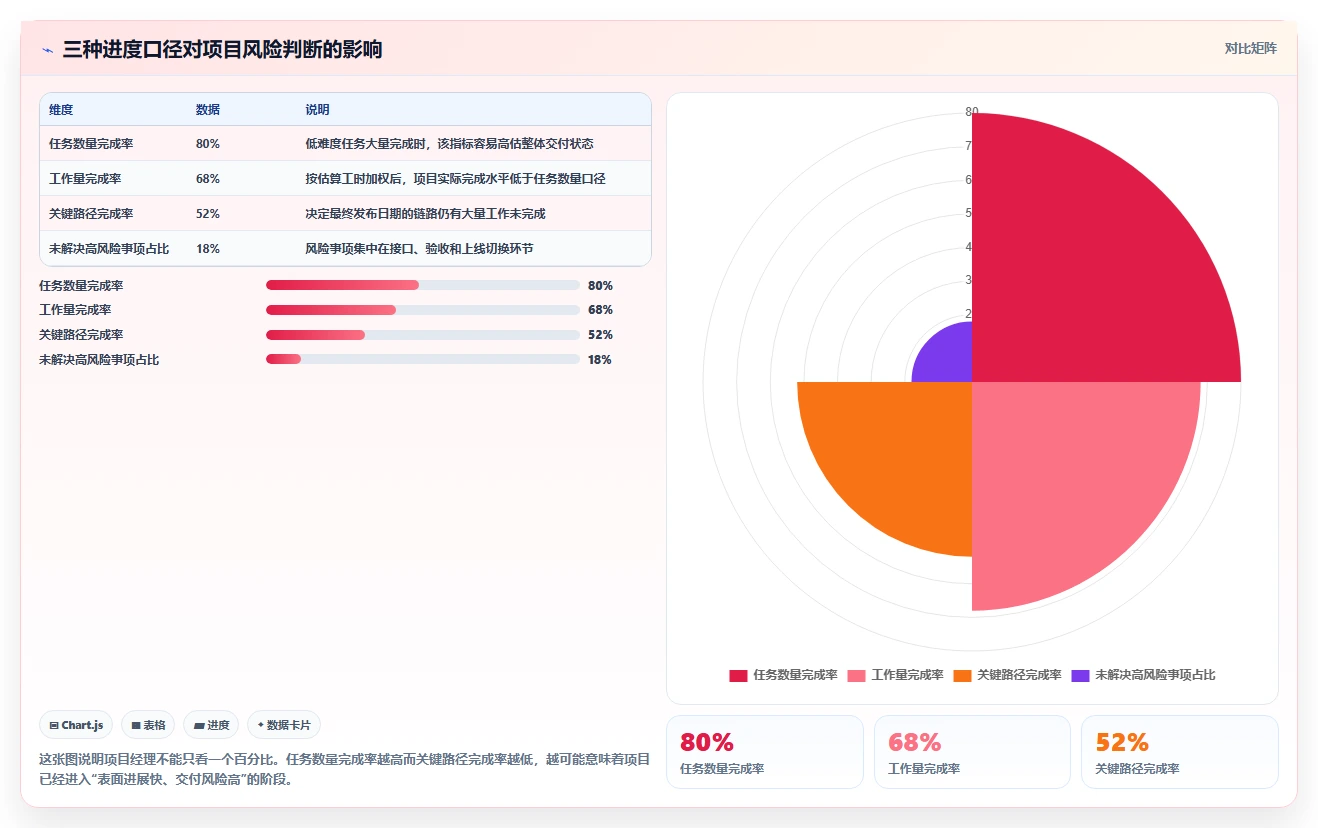Screen dimensions: 1318x828
Task: Click the 说明 column header
Action: pyautogui.click(x=317, y=110)
